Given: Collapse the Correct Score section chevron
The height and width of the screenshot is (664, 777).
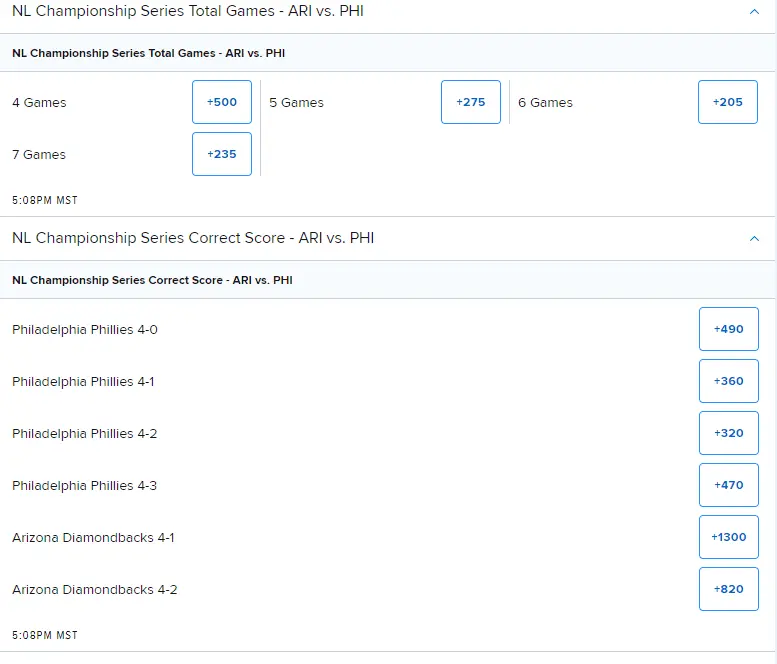Looking at the screenshot, I should click(754, 239).
